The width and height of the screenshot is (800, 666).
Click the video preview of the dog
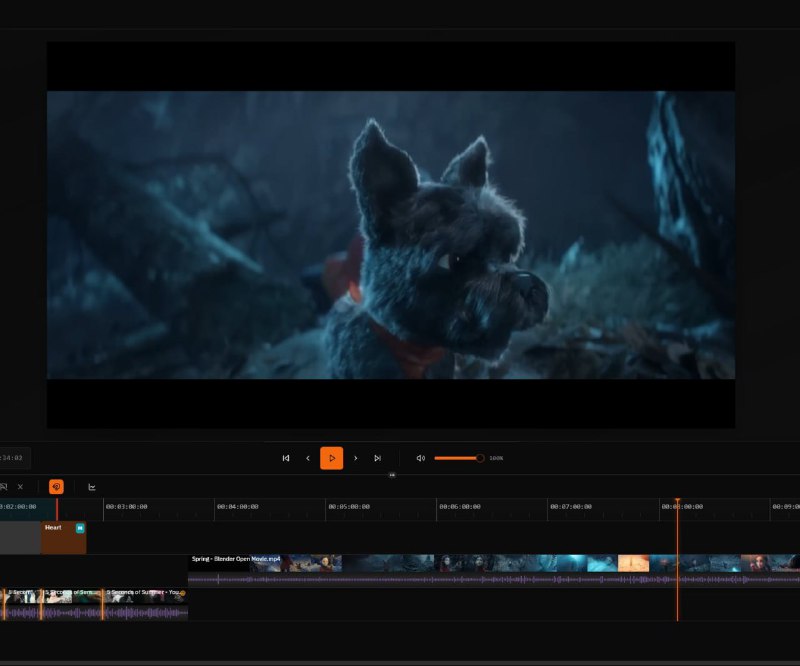391,235
